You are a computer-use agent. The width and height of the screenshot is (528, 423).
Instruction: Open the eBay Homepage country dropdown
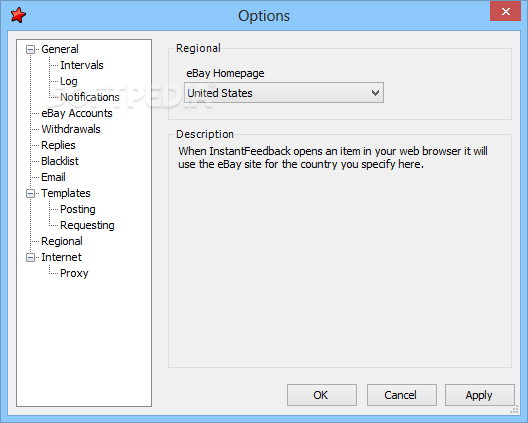284,93
